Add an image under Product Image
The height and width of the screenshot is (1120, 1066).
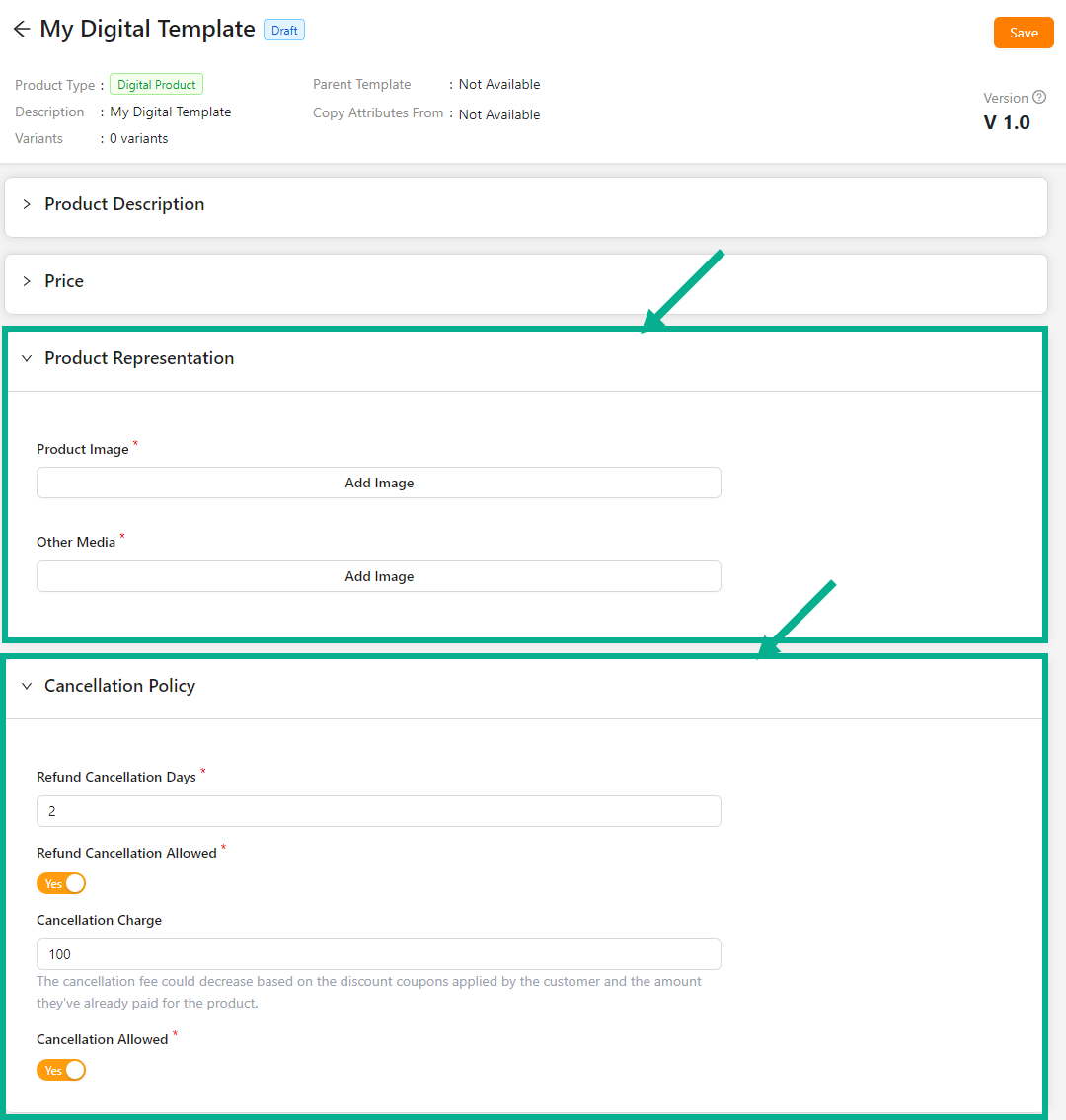click(379, 483)
